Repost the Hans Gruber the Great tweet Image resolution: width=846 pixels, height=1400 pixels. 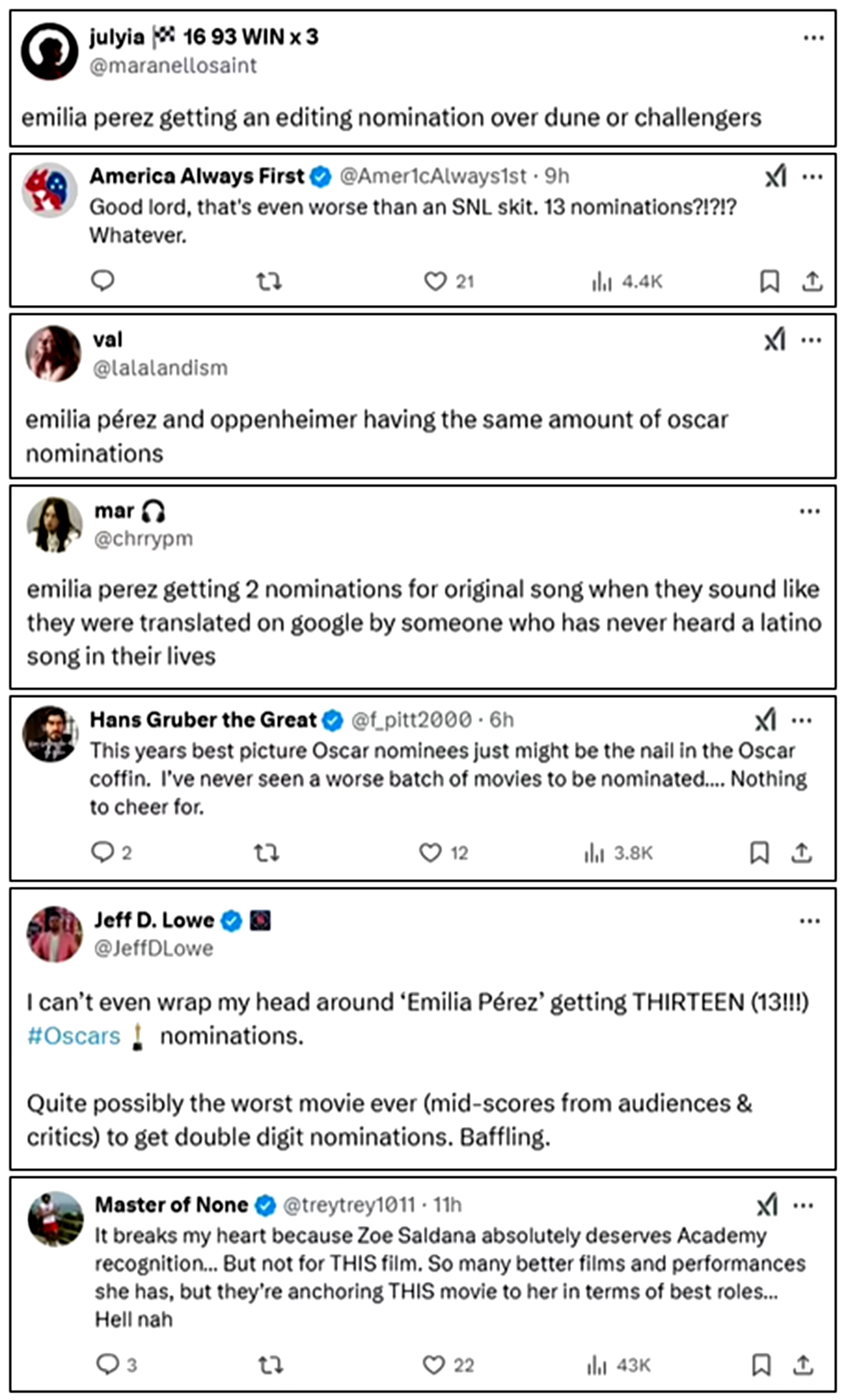266,853
